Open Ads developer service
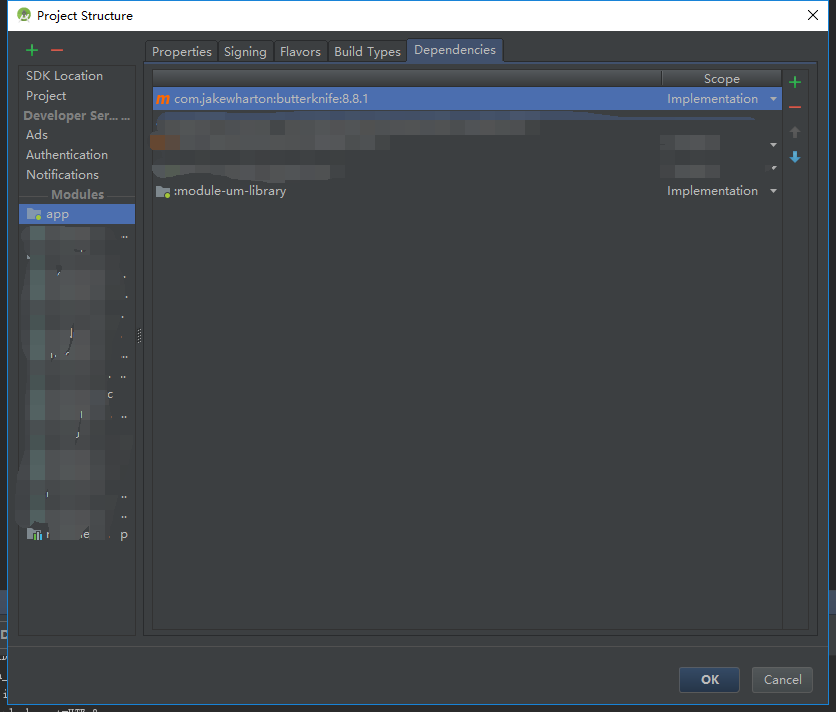 click(37, 135)
